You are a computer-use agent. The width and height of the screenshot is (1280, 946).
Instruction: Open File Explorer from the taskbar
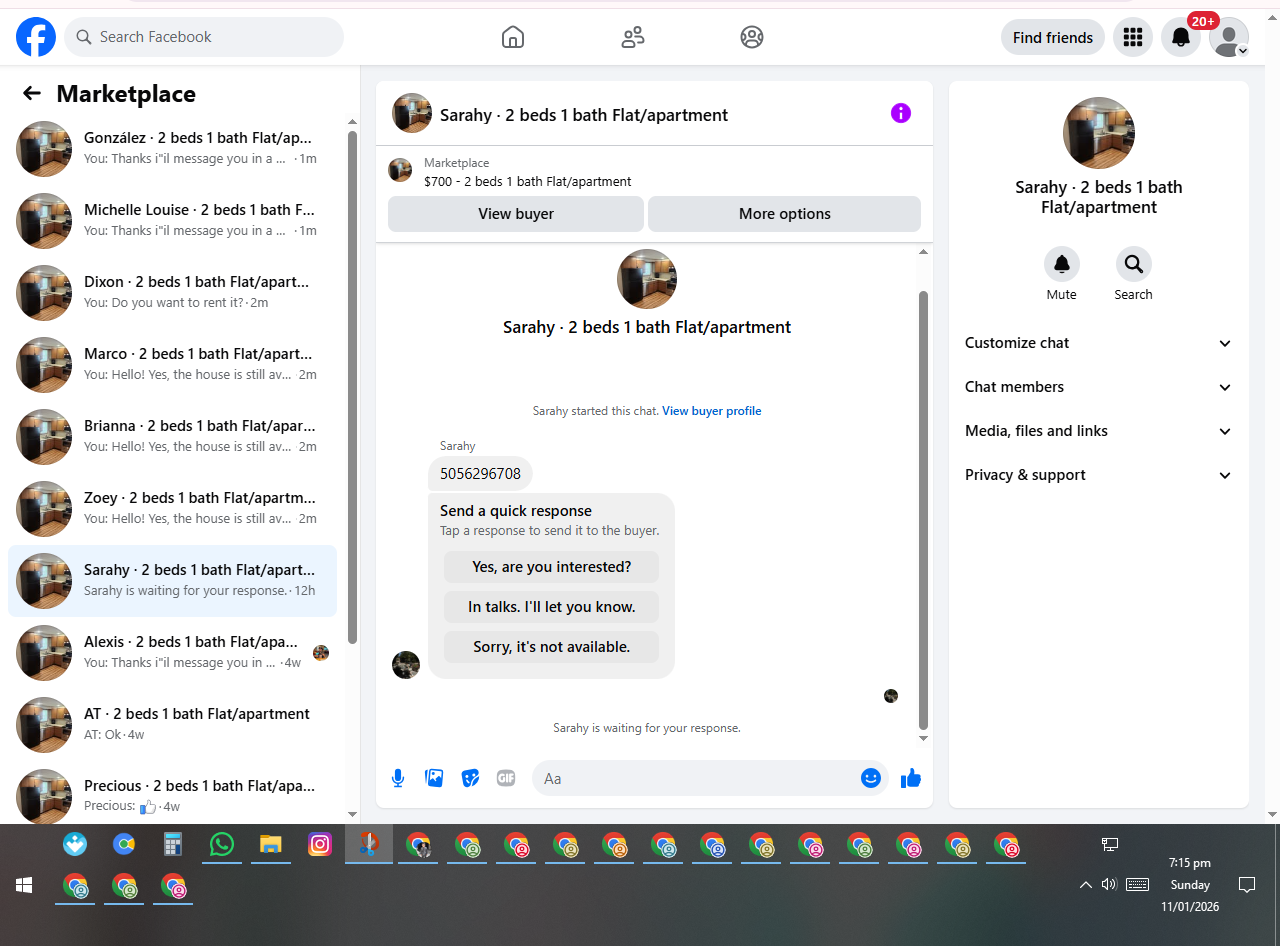tap(271, 845)
